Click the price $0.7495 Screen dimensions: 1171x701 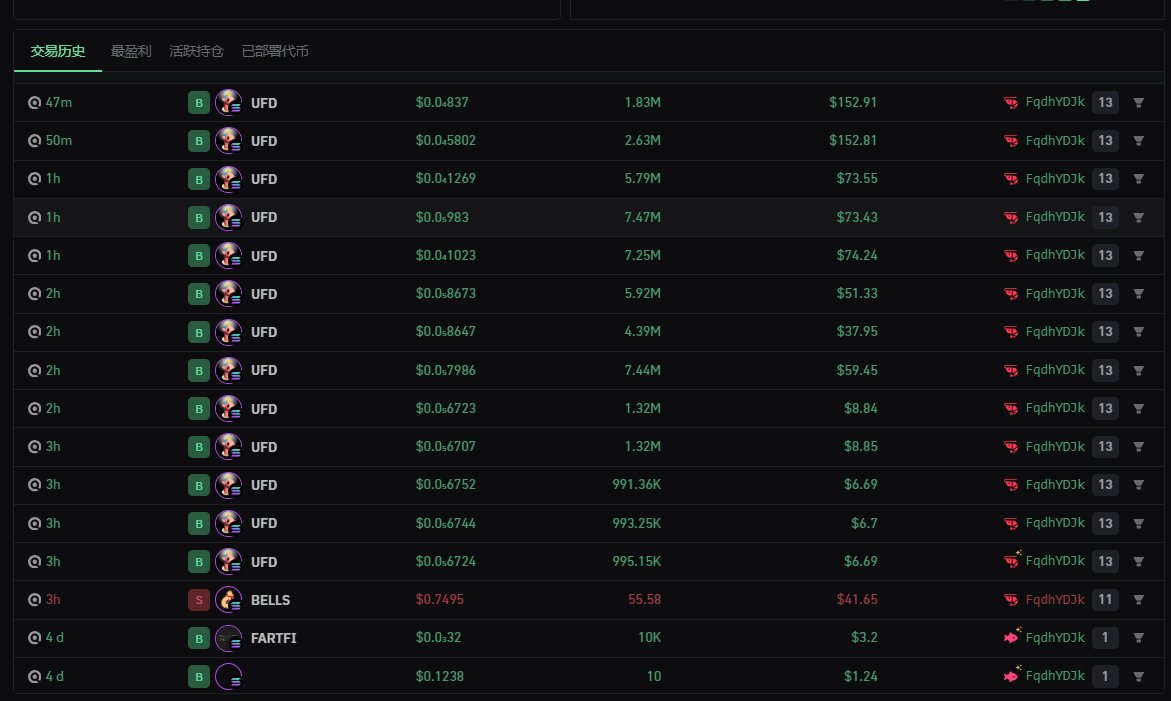click(x=440, y=599)
